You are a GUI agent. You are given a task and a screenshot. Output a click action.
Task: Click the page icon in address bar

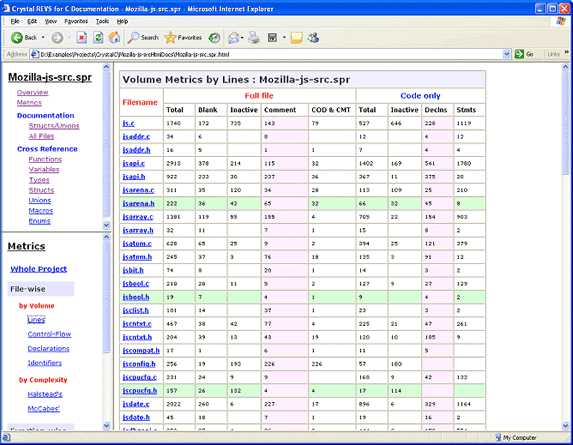point(35,54)
